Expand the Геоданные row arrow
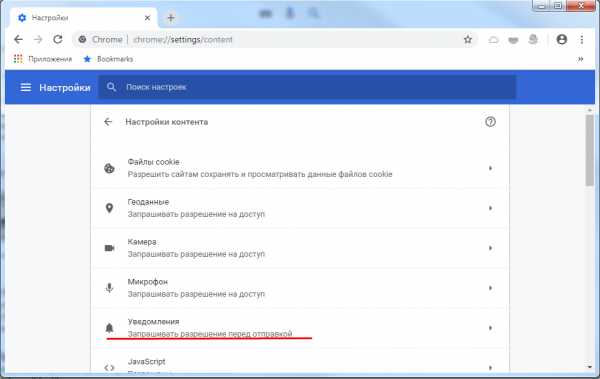The height and width of the screenshot is (379, 600). 490,208
